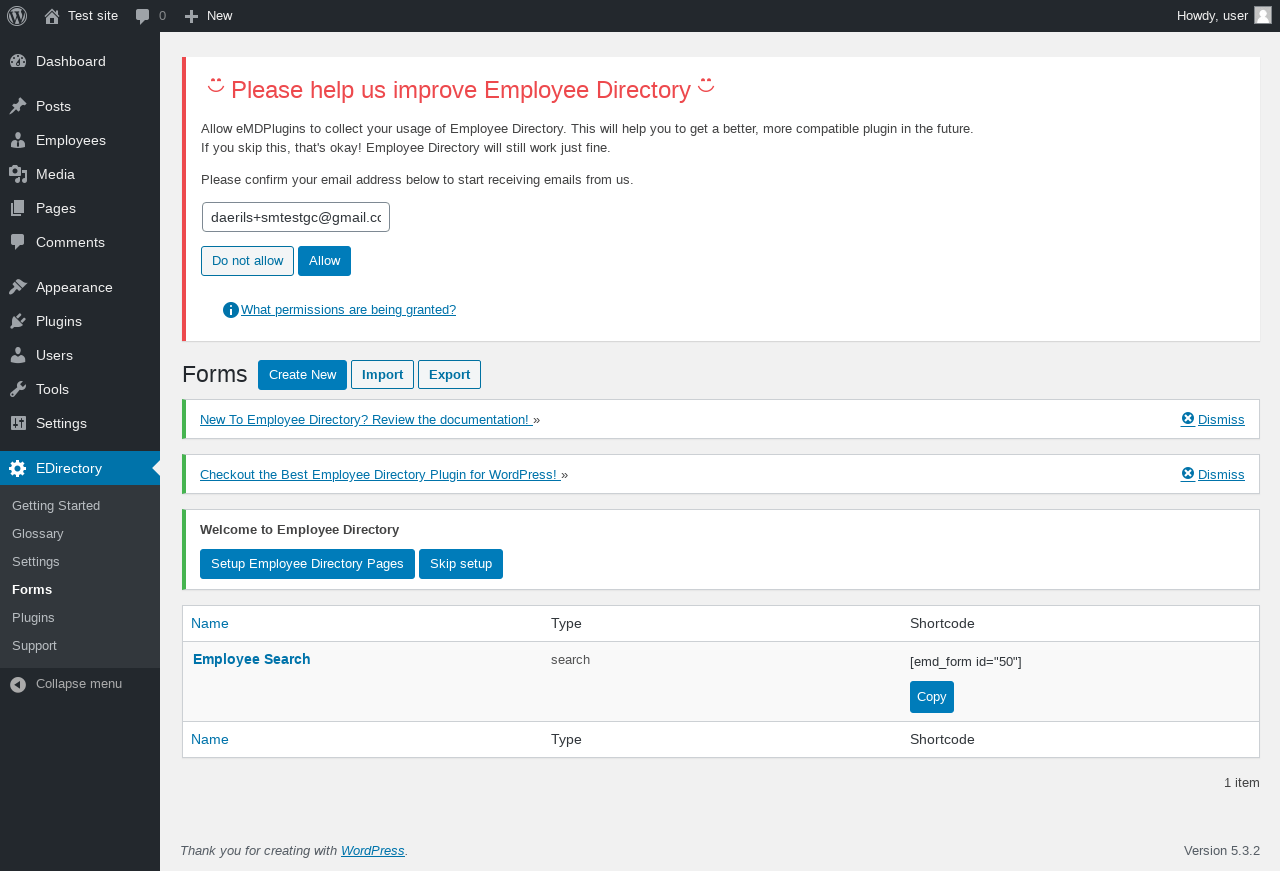Click the Export button

coord(449,375)
